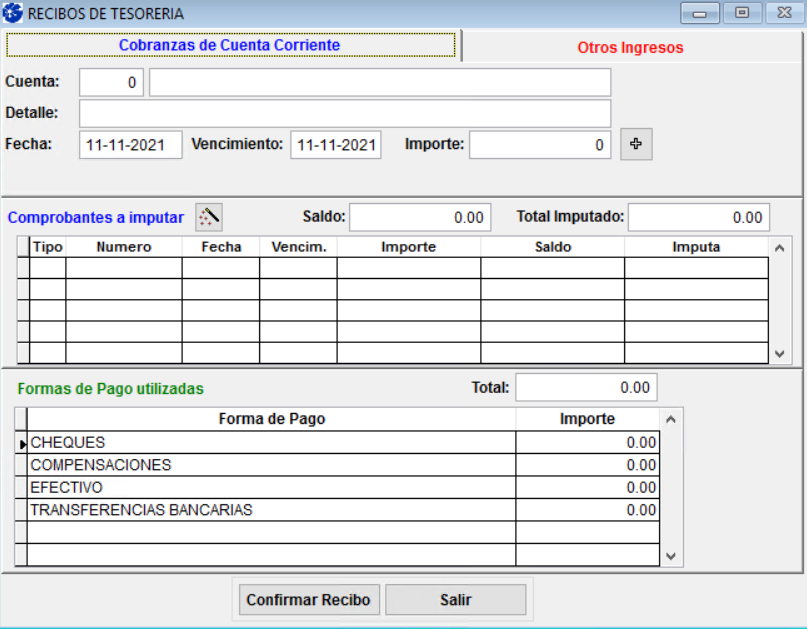This screenshot has width=807, height=629.
Task: Select the COMPENSACIONES payment row
Action: click(270, 465)
